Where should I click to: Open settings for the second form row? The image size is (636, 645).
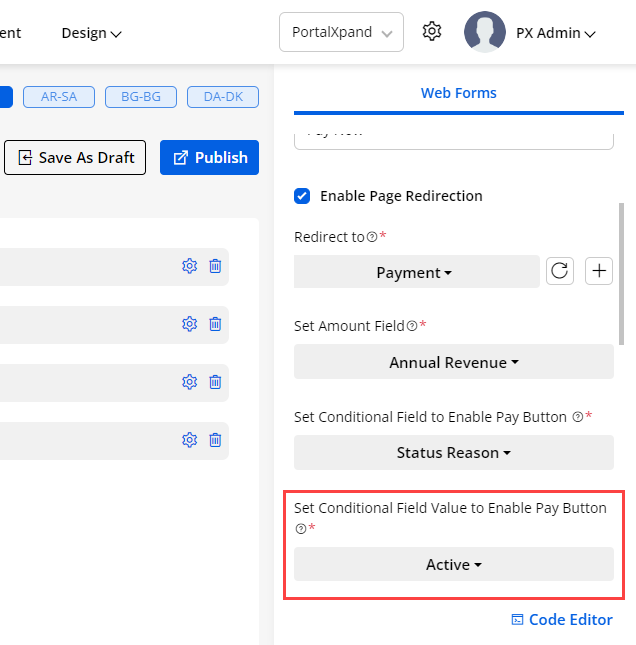189,324
